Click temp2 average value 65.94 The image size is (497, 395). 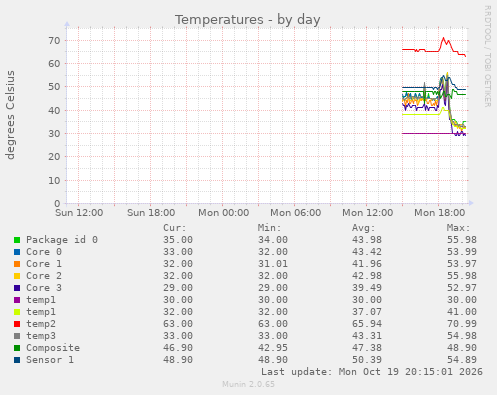point(367,324)
